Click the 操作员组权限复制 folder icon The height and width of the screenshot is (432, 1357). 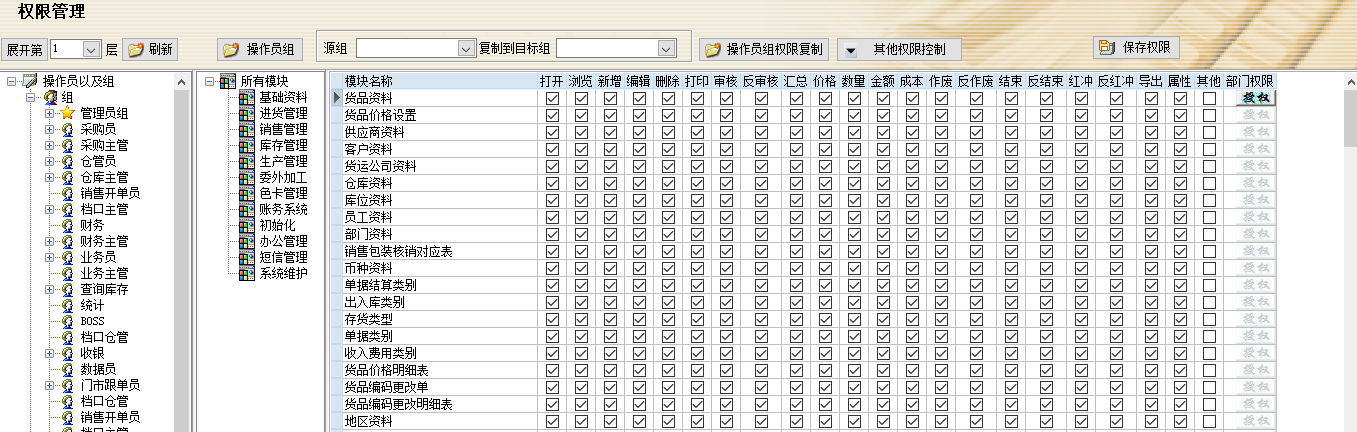click(x=711, y=49)
